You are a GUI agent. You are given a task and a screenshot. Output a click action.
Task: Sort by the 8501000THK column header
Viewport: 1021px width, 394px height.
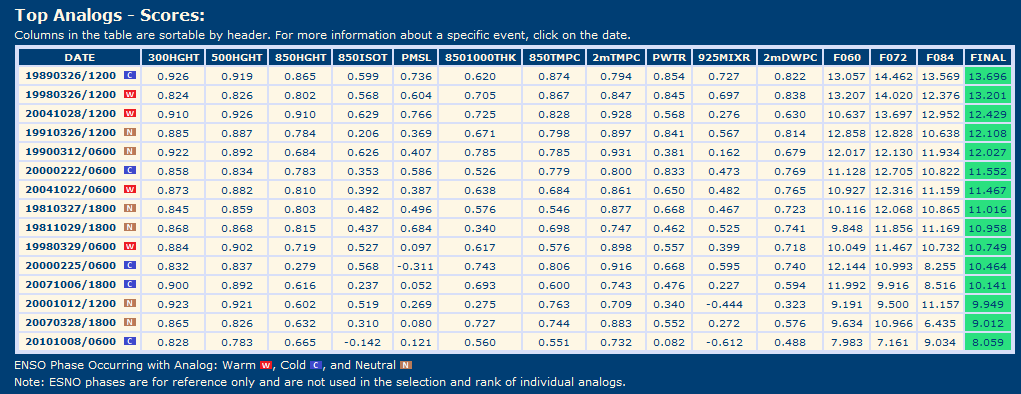480,57
